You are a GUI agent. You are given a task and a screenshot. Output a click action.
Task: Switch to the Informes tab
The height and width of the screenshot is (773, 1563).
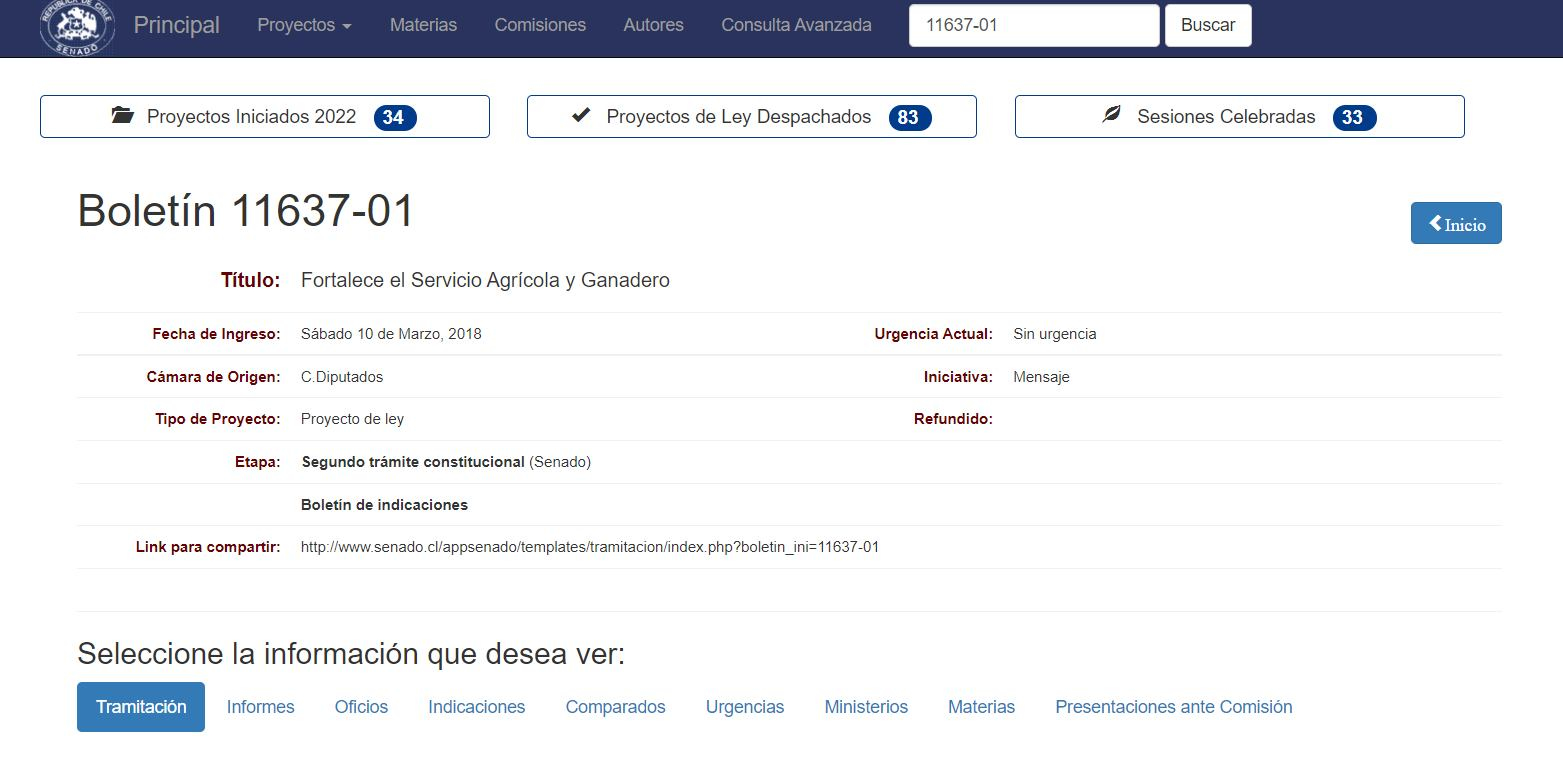pyautogui.click(x=261, y=707)
